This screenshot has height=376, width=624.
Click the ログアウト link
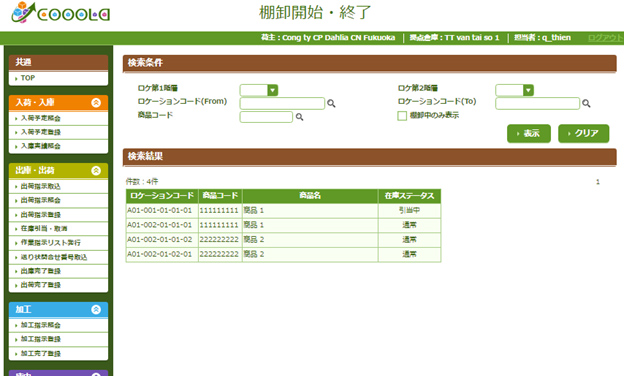coord(605,38)
